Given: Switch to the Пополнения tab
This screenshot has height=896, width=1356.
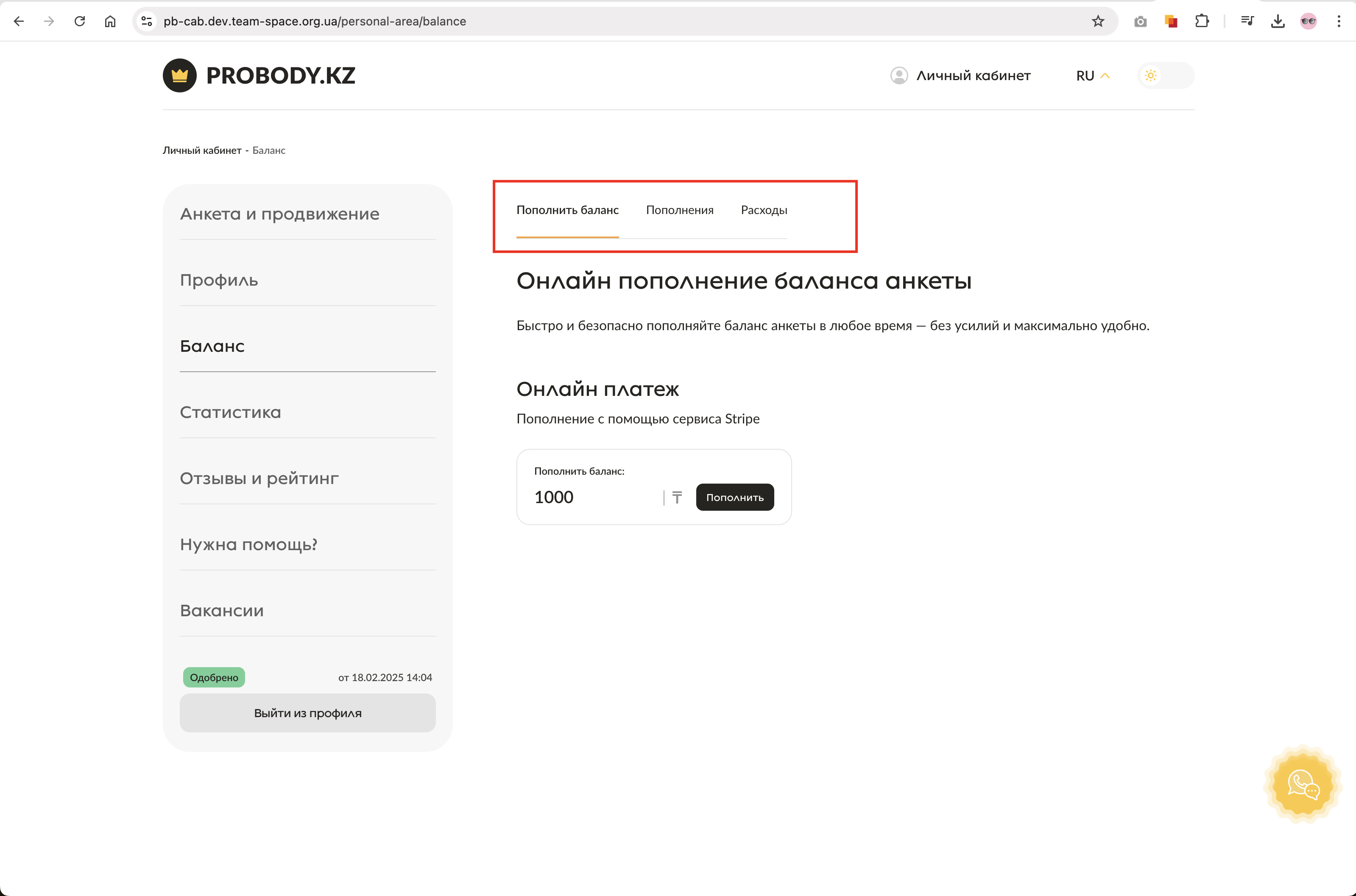Looking at the screenshot, I should [x=679, y=210].
